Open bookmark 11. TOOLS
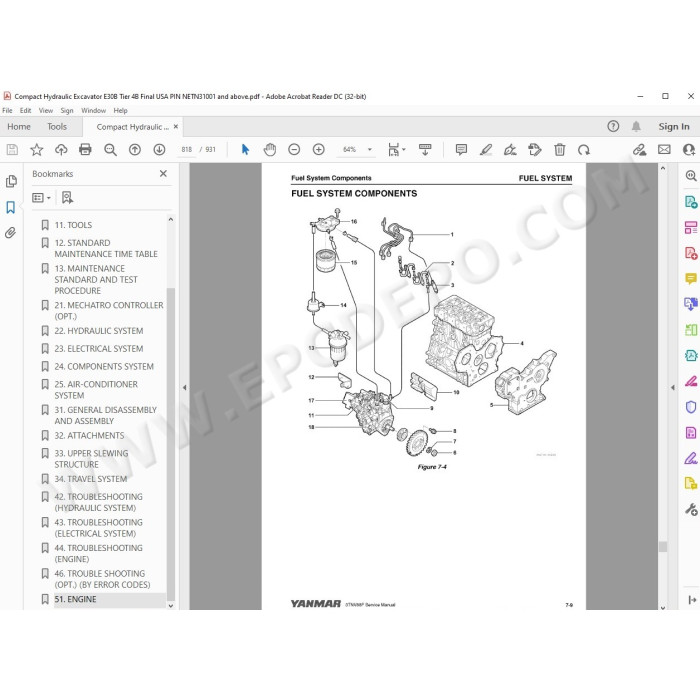Viewport: 700px width, 700px height. click(x=73, y=225)
